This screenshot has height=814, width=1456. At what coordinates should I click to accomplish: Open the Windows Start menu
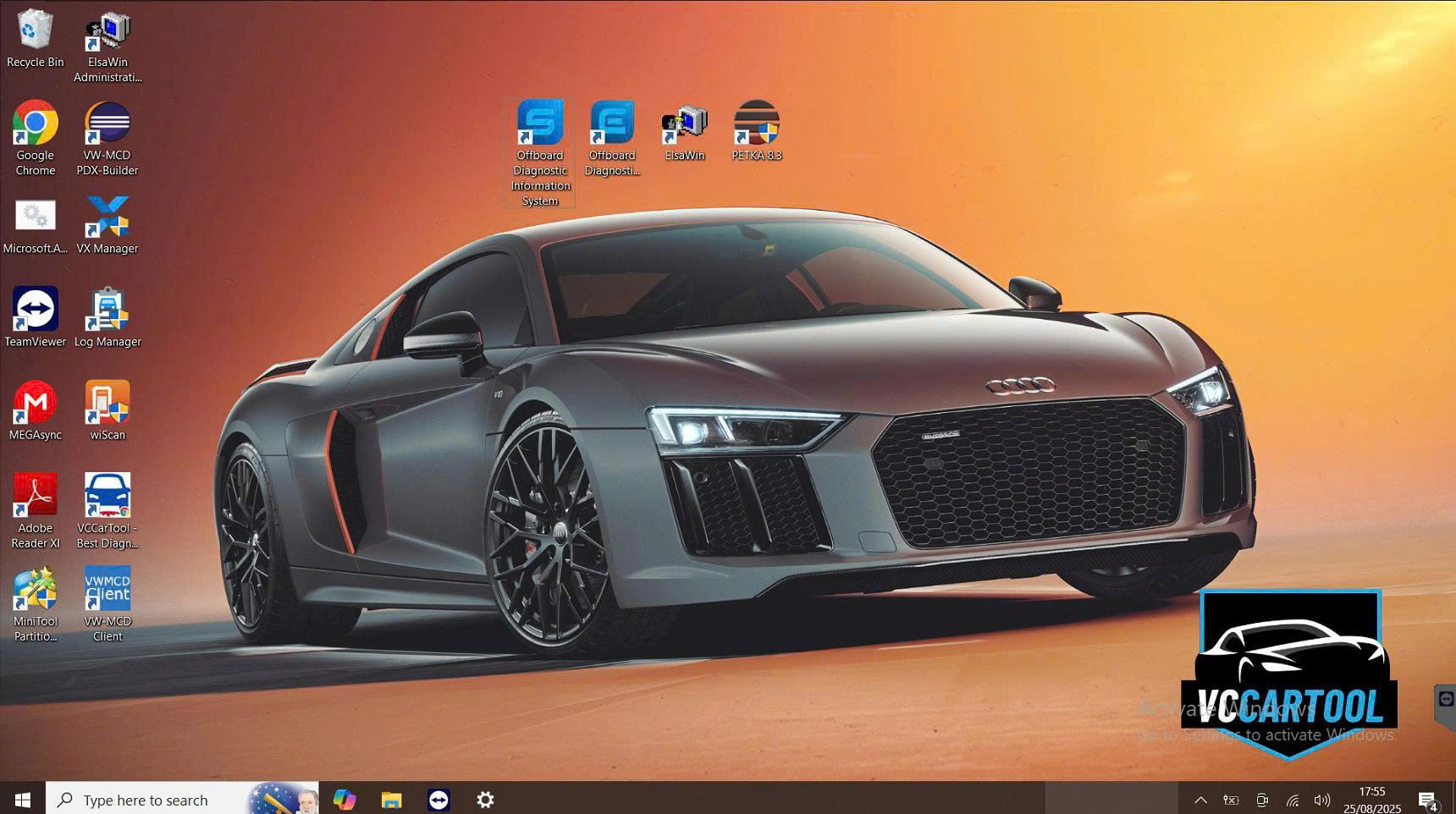tap(23, 800)
